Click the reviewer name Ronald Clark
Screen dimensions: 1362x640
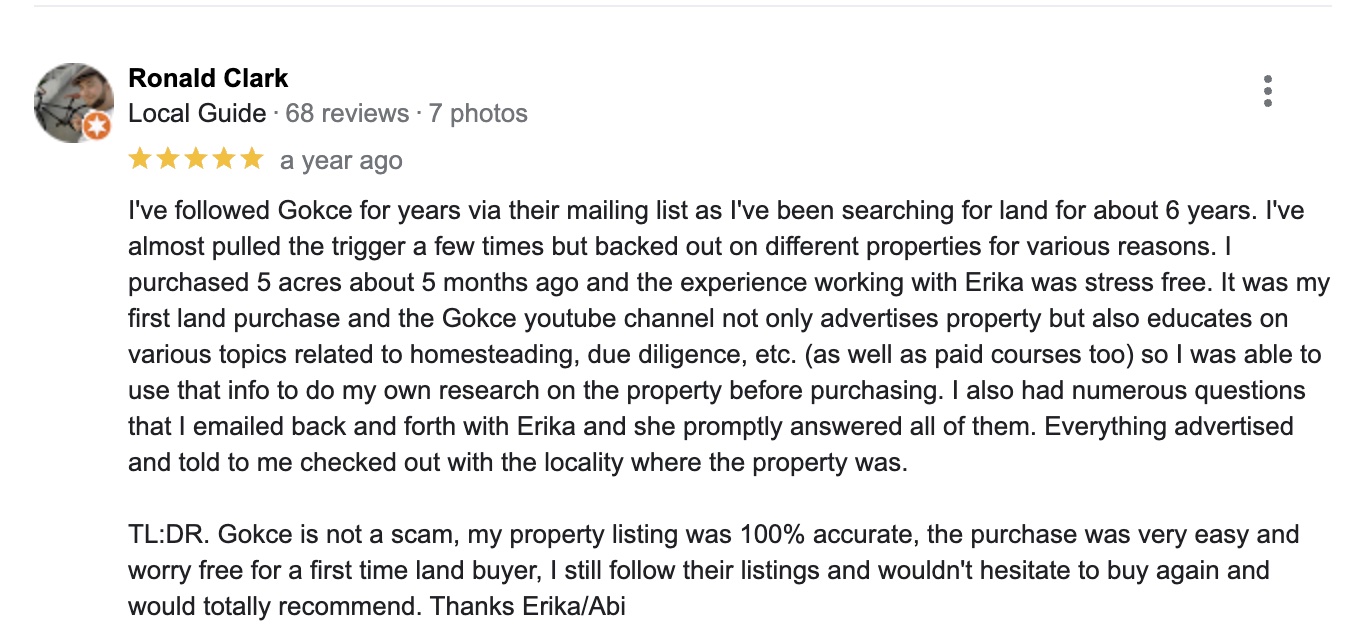tap(208, 78)
